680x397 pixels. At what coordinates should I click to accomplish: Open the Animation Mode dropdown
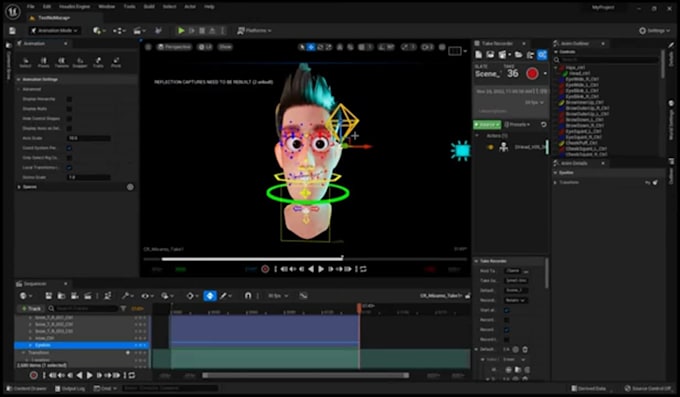[55, 31]
